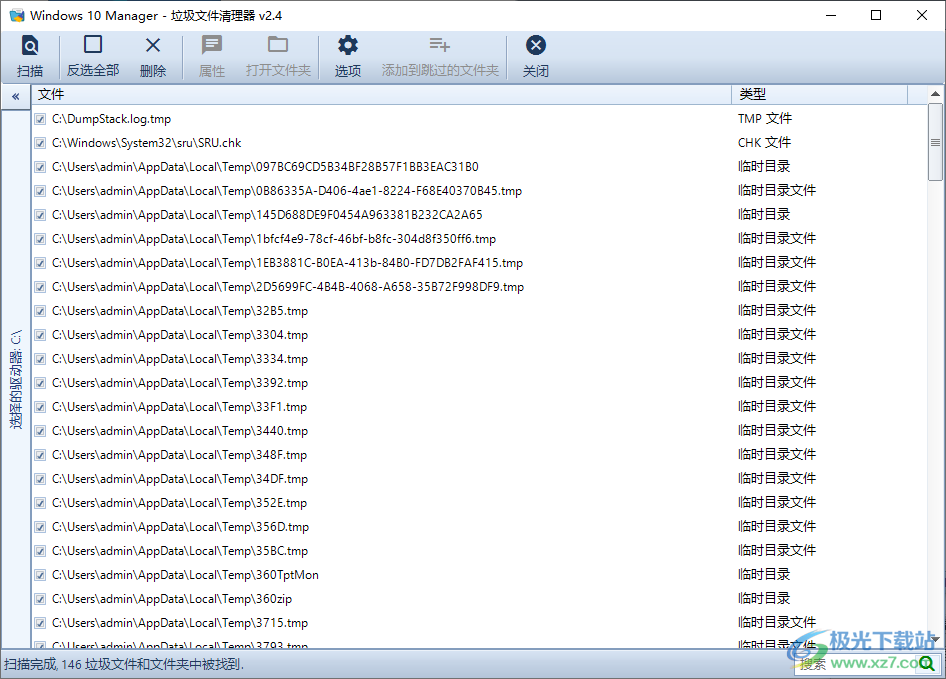Toggle the 360zip folder checkbox
Viewport: 946px width, 679px height.
pyautogui.click(x=39, y=598)
